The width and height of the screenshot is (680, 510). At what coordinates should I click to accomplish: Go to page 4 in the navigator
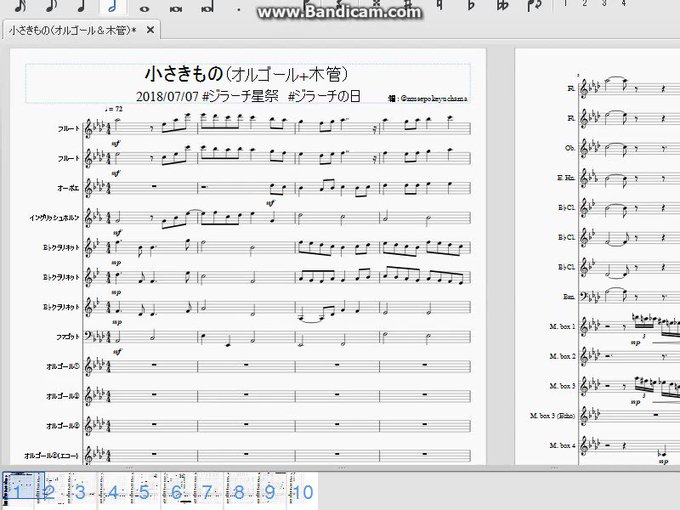coord(113,492)
